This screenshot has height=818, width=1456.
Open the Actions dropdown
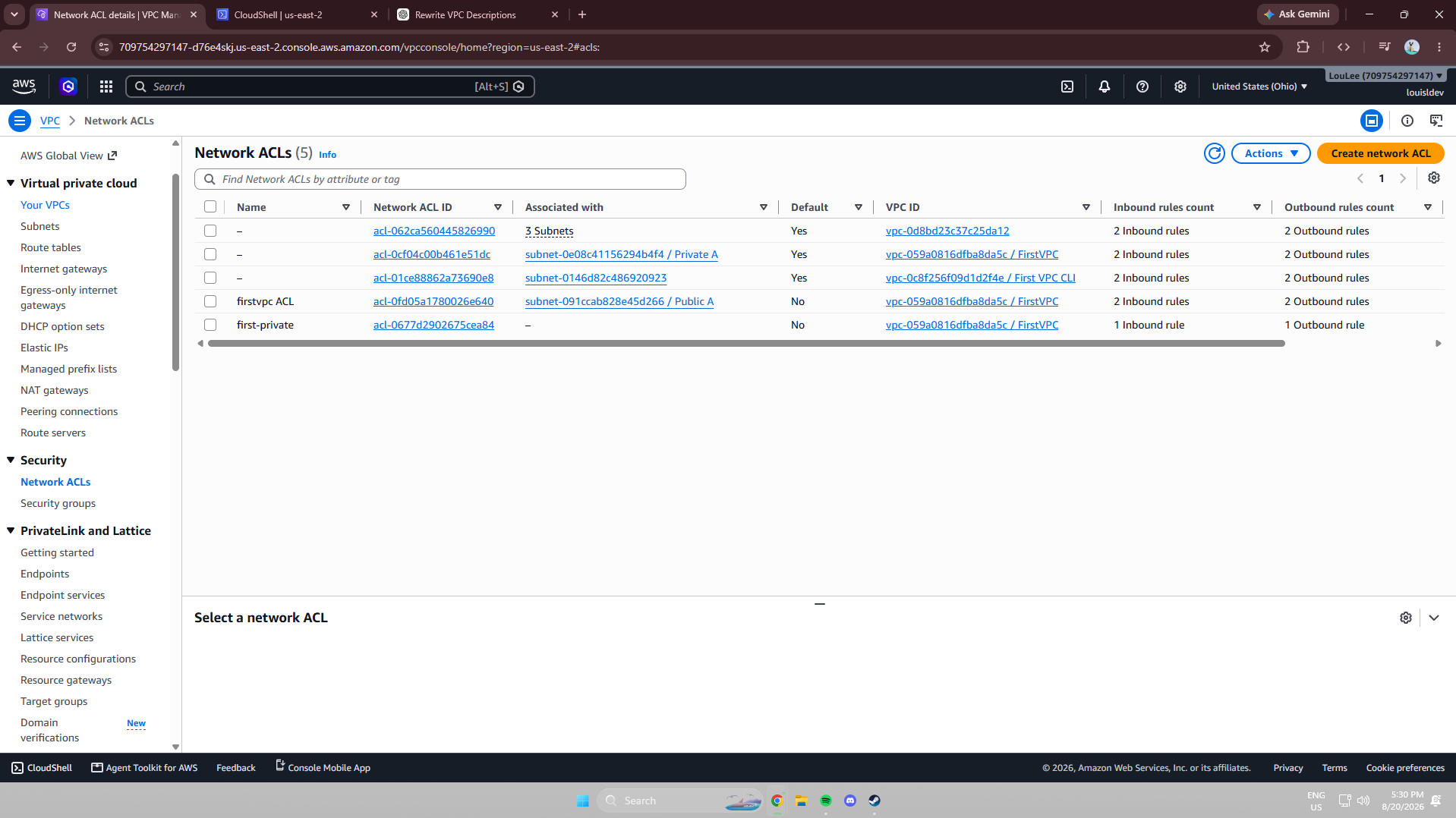(x=1271, y=153)
